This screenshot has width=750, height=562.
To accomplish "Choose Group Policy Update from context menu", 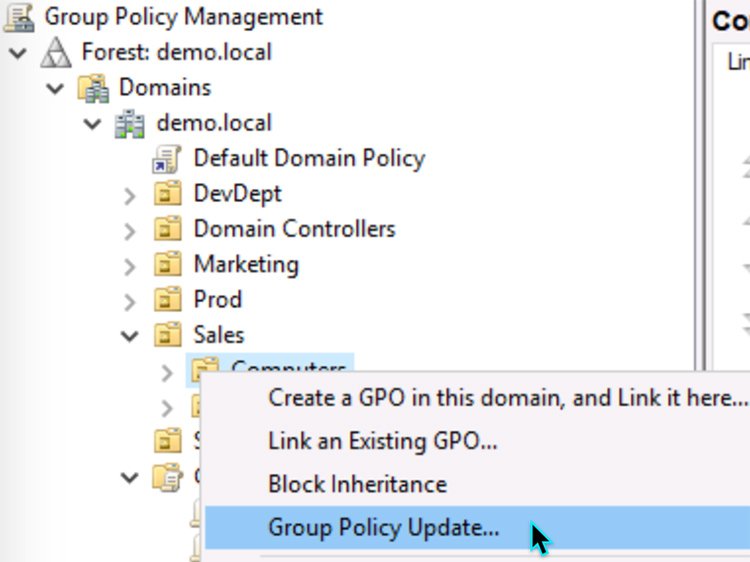I will click(383, 527).
